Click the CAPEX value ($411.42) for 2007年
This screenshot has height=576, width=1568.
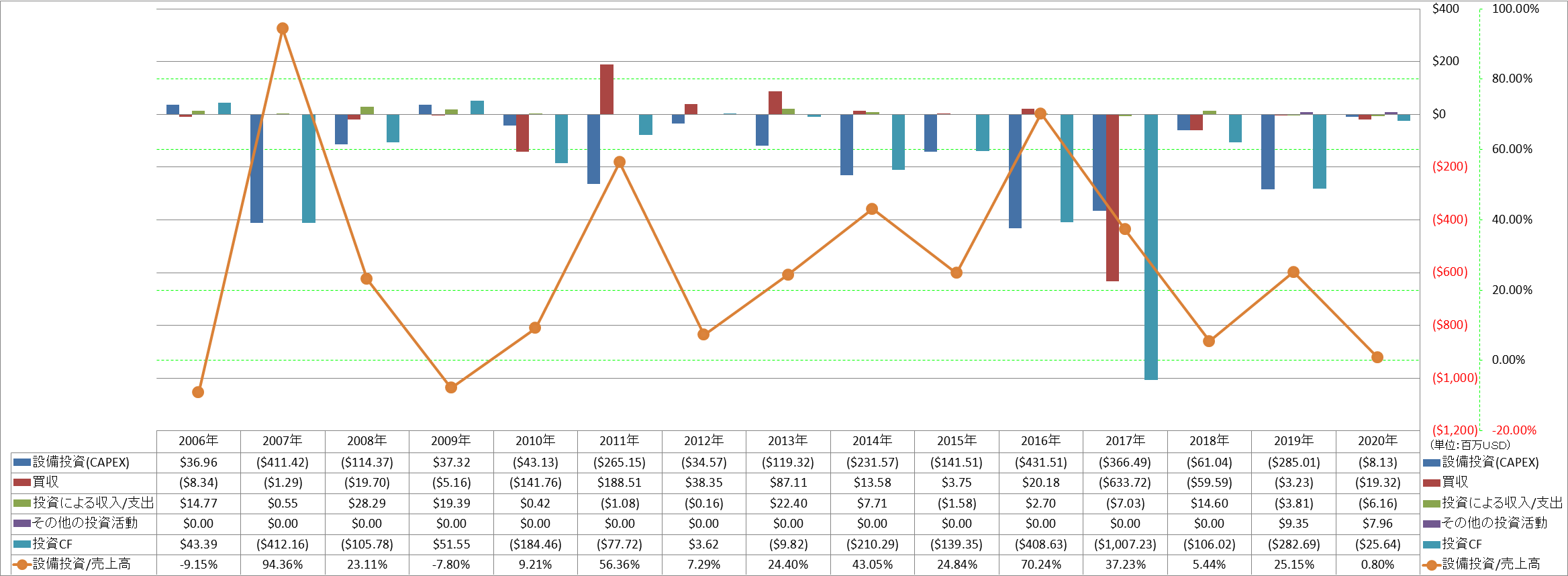tap(283, 463)
